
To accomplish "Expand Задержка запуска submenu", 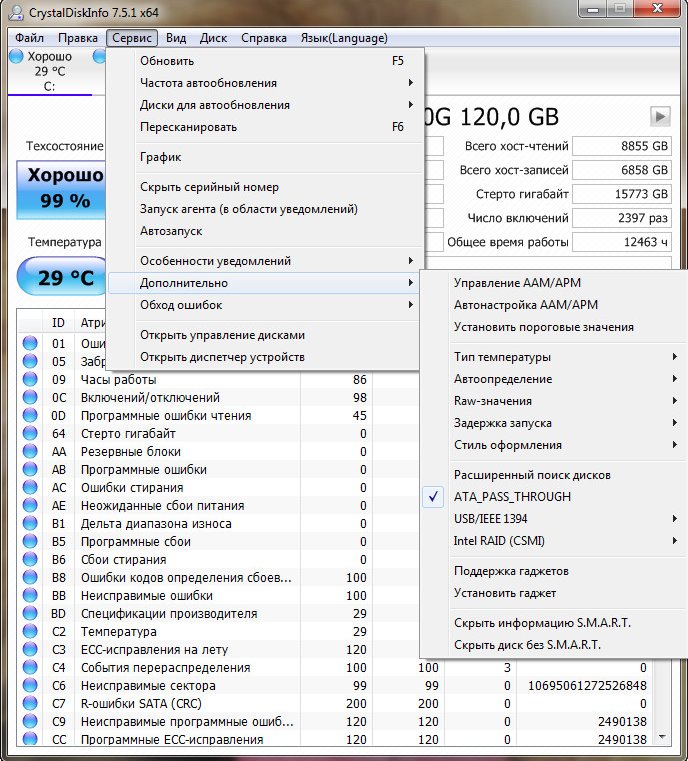I will [553, 423].
